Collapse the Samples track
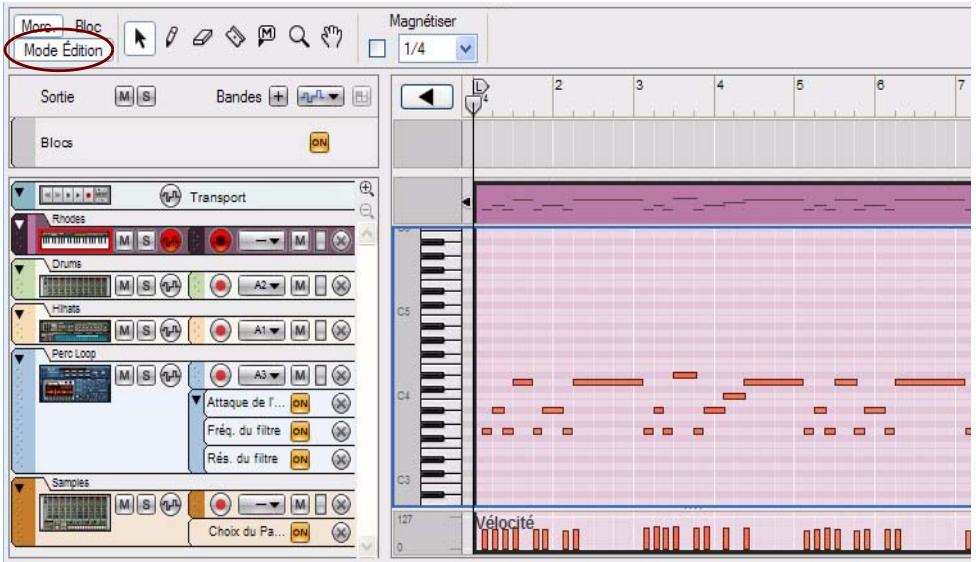 (20, 488)
